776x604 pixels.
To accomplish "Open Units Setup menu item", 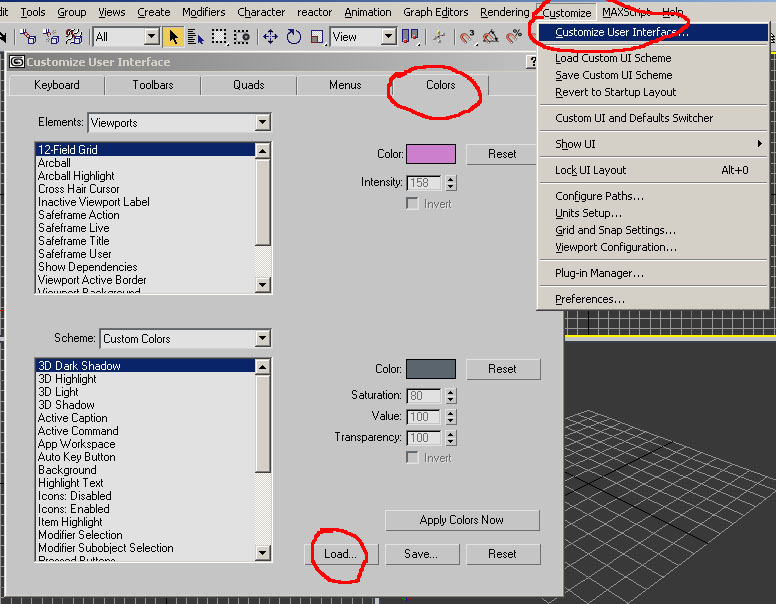I will click(653, 213).
